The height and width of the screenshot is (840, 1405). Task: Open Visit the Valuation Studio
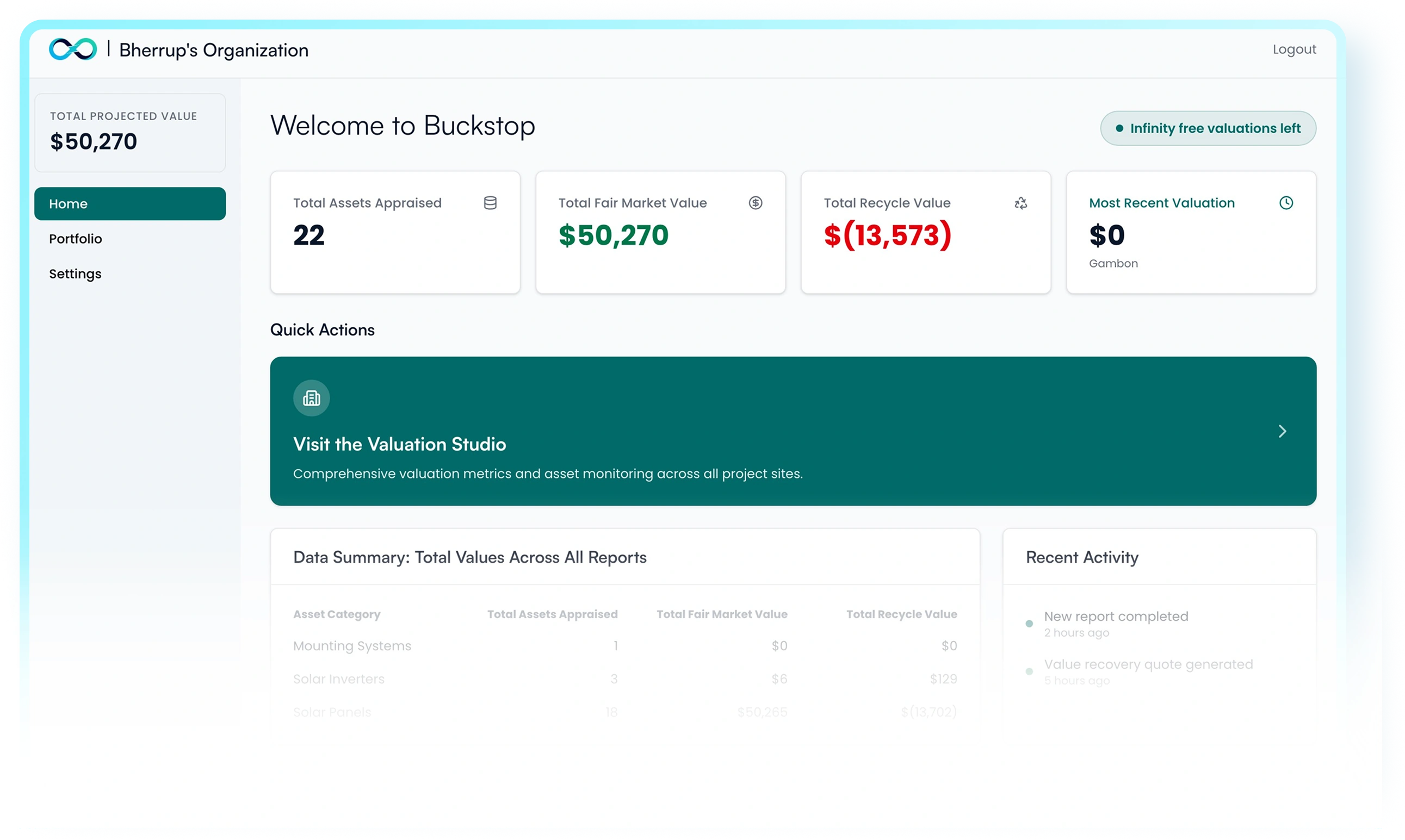[793, 431]
